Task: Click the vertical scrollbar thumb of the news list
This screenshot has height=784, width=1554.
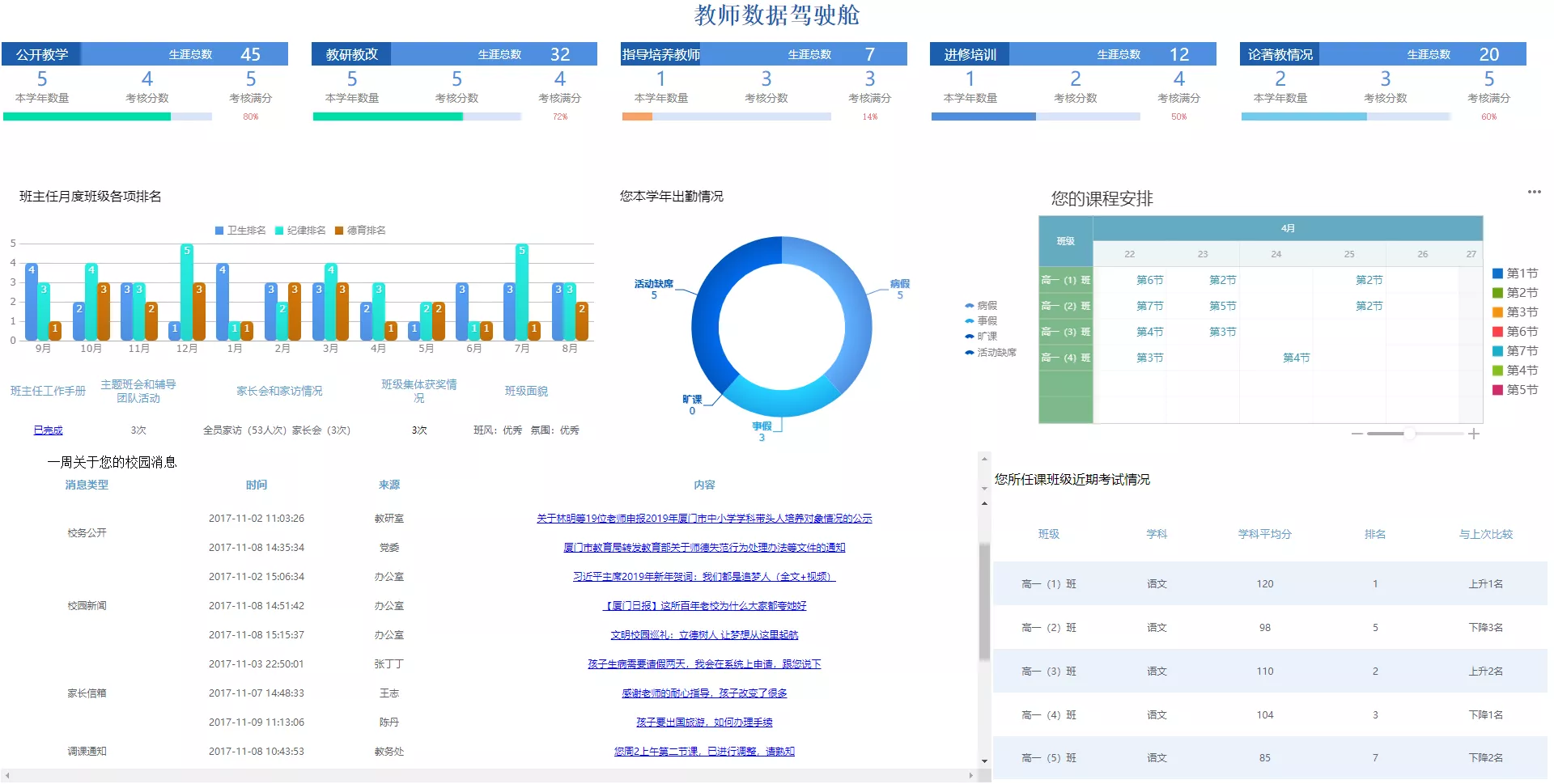Action: [984, 602]
